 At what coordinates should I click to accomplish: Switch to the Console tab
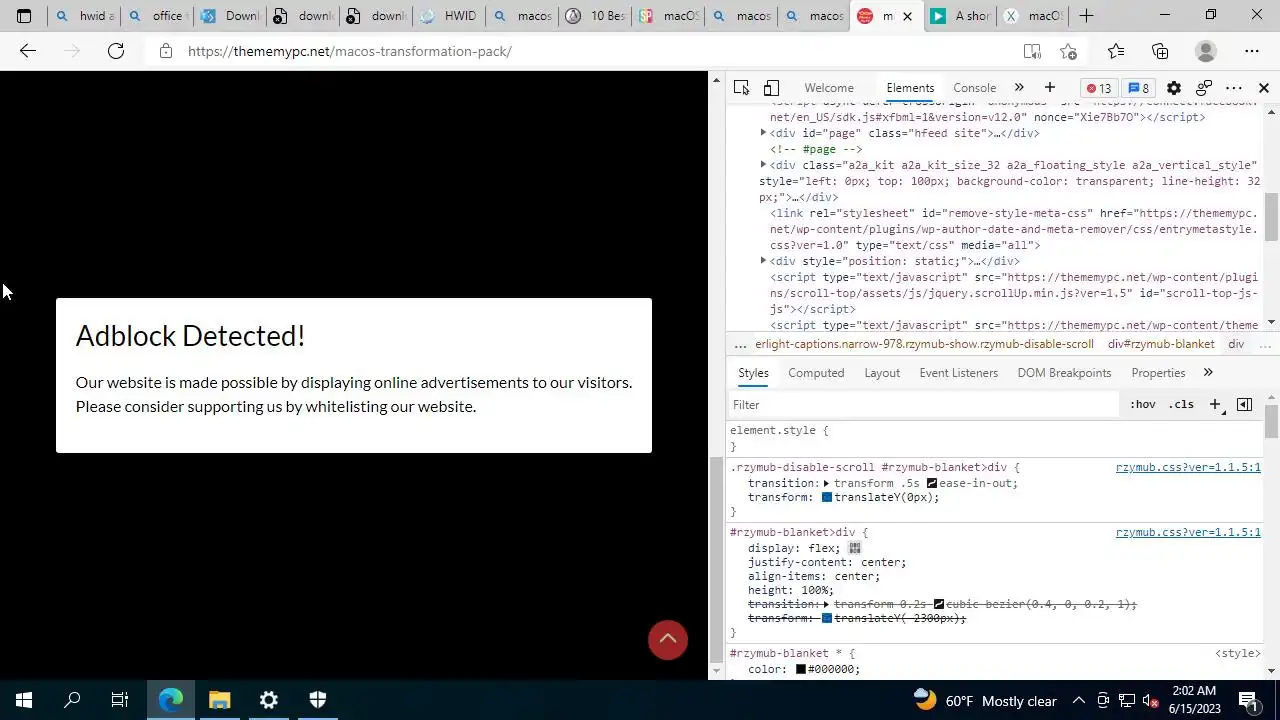pos(974,88)
